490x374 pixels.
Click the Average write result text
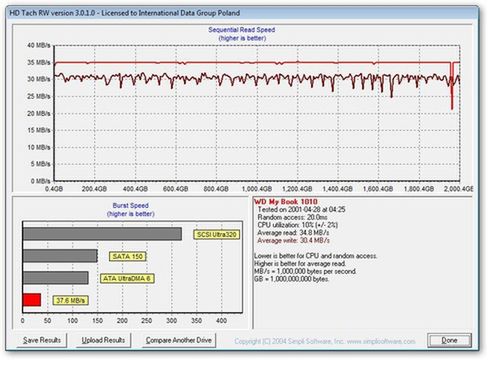293,240
